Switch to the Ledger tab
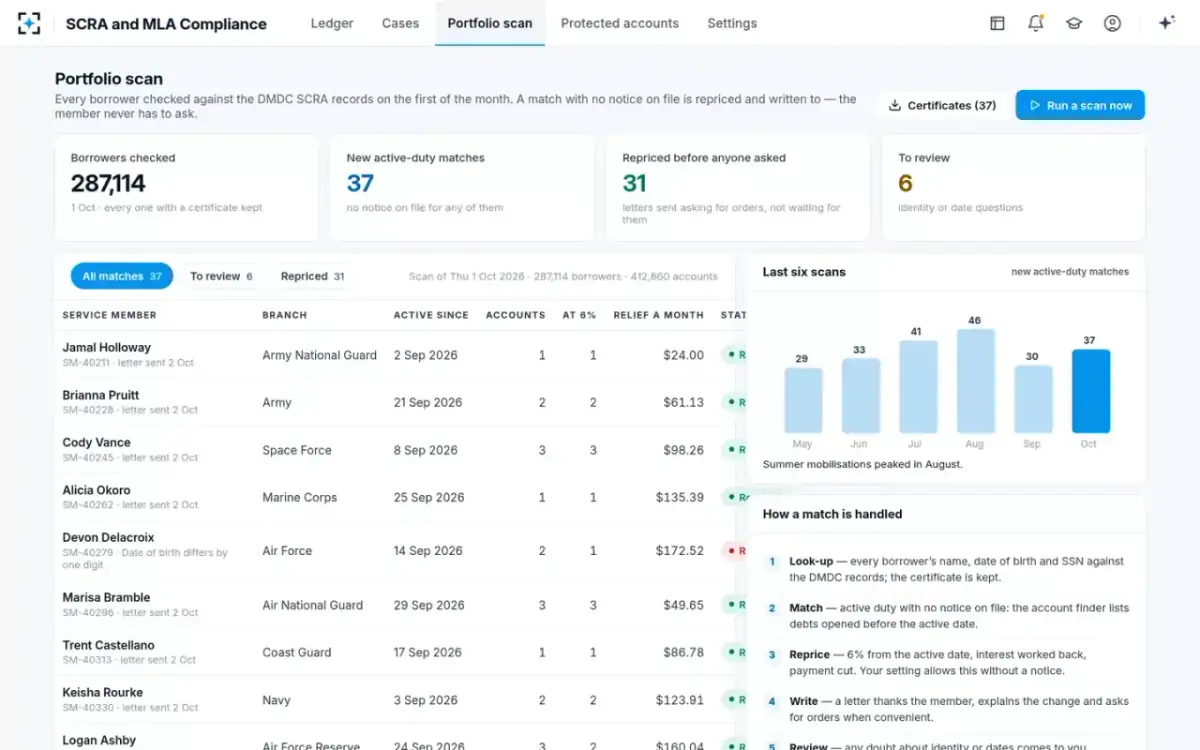 332,23
